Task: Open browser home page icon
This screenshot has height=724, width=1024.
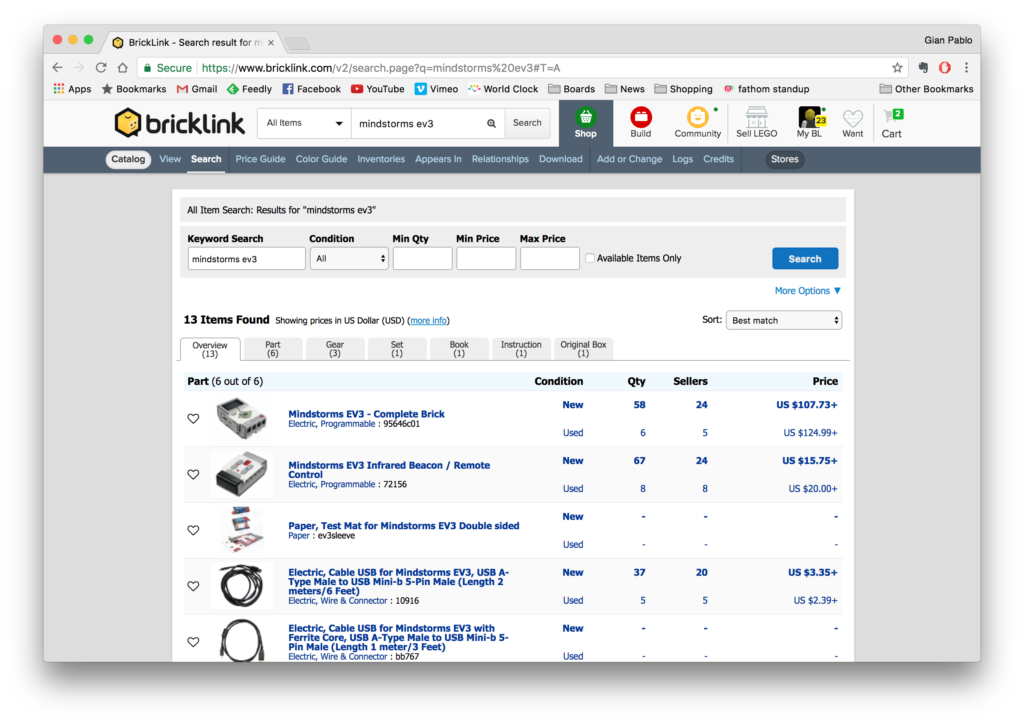Action: point(122,67)
